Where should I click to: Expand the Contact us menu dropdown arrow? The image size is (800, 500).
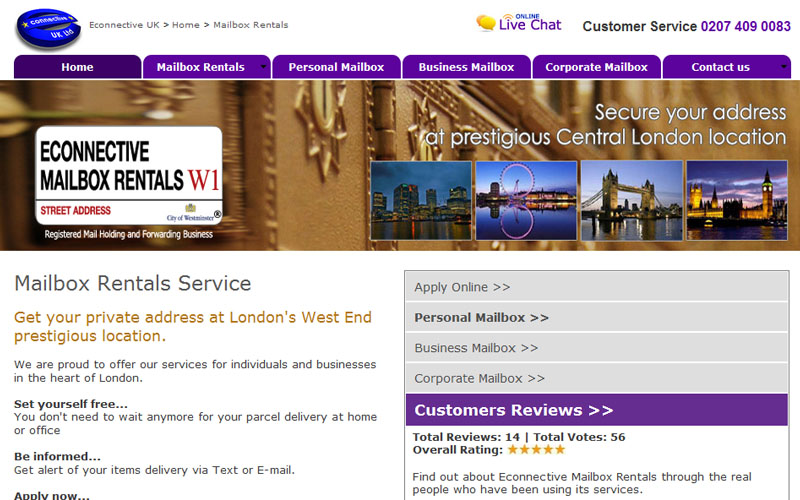coord(784,67)
